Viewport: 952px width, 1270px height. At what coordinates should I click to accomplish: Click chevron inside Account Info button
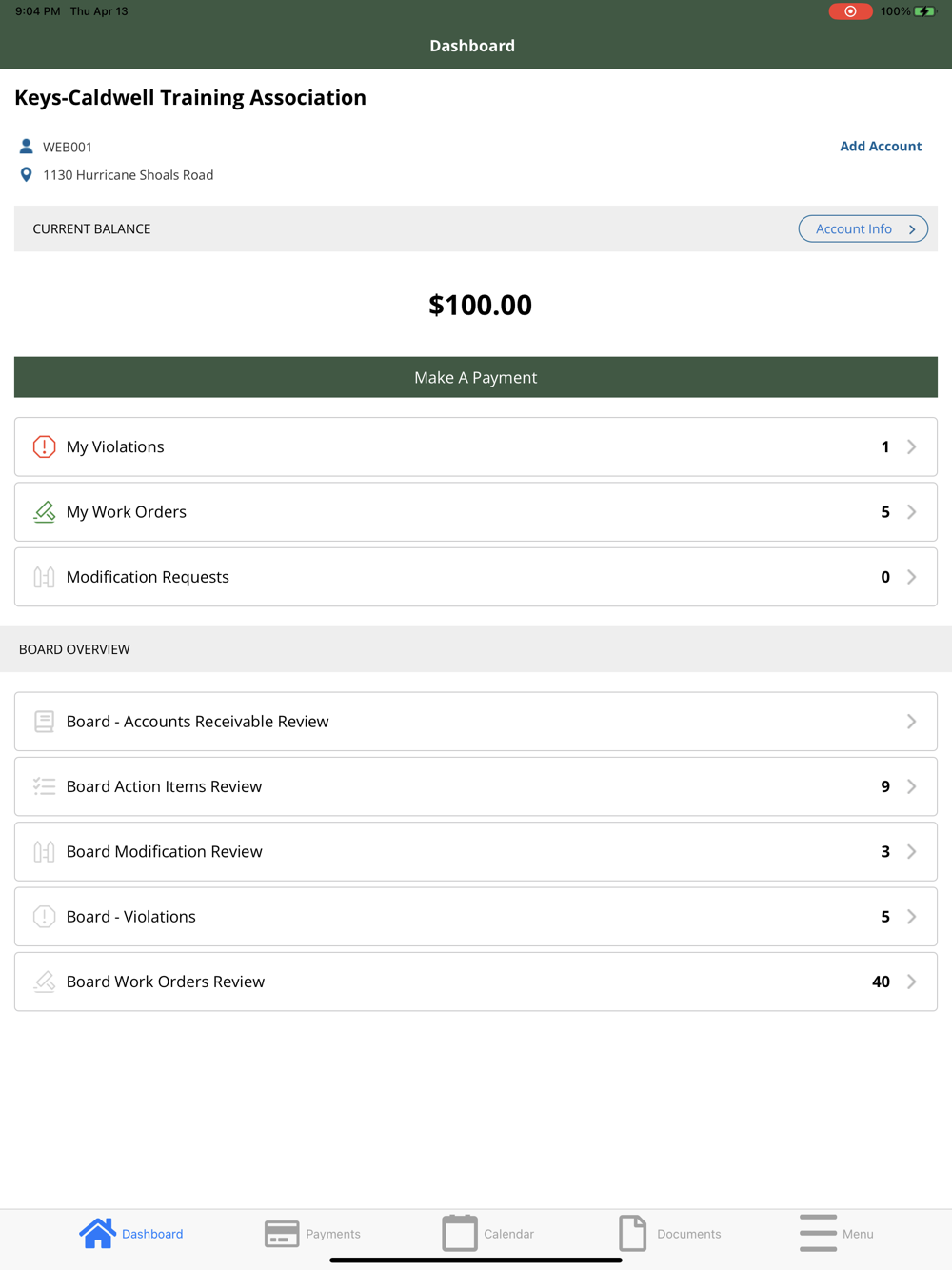(x=912, y=229)
